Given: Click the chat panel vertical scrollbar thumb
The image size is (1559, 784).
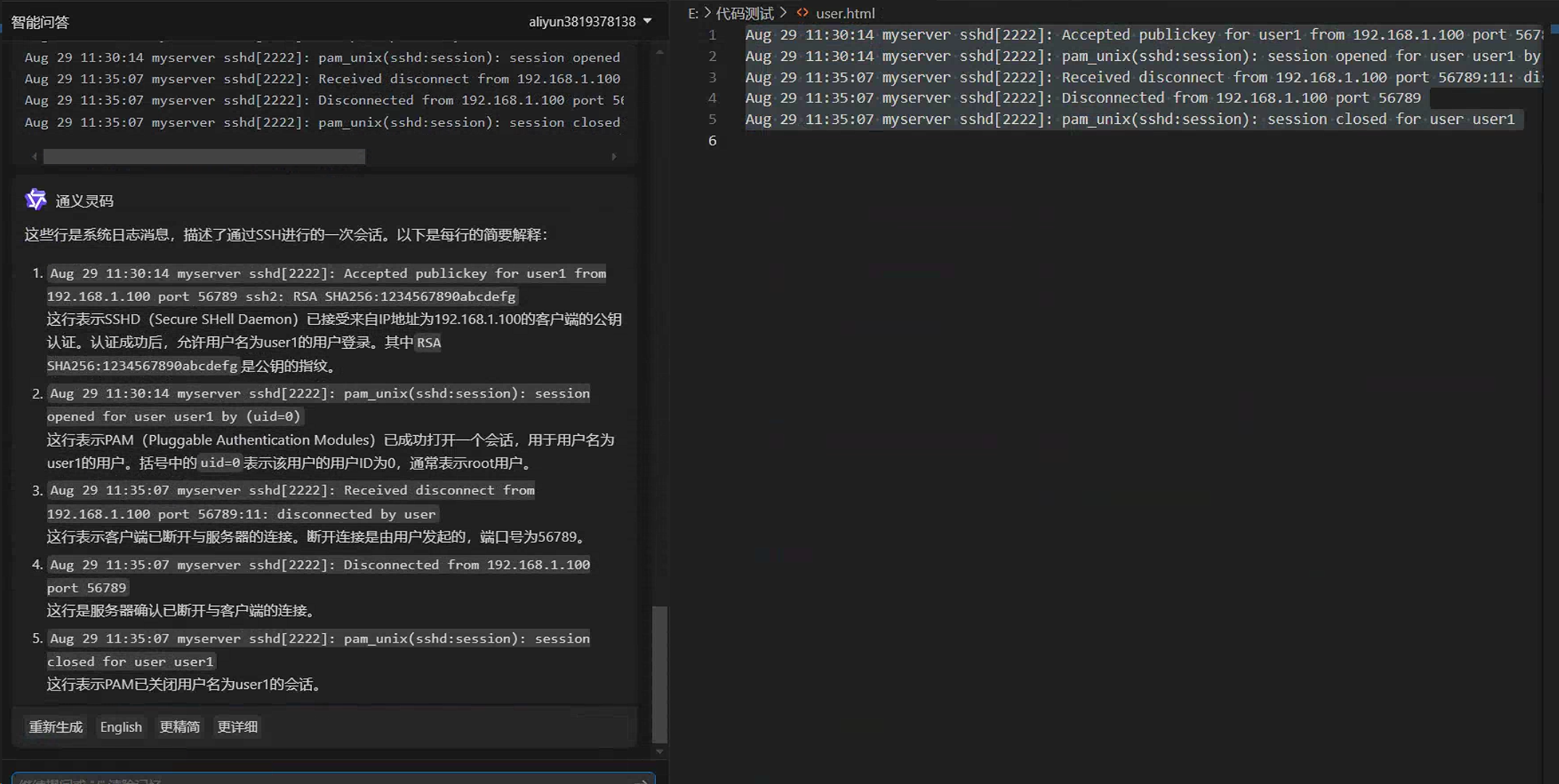Looking at the screenshot, I should [x=659, y=673].
